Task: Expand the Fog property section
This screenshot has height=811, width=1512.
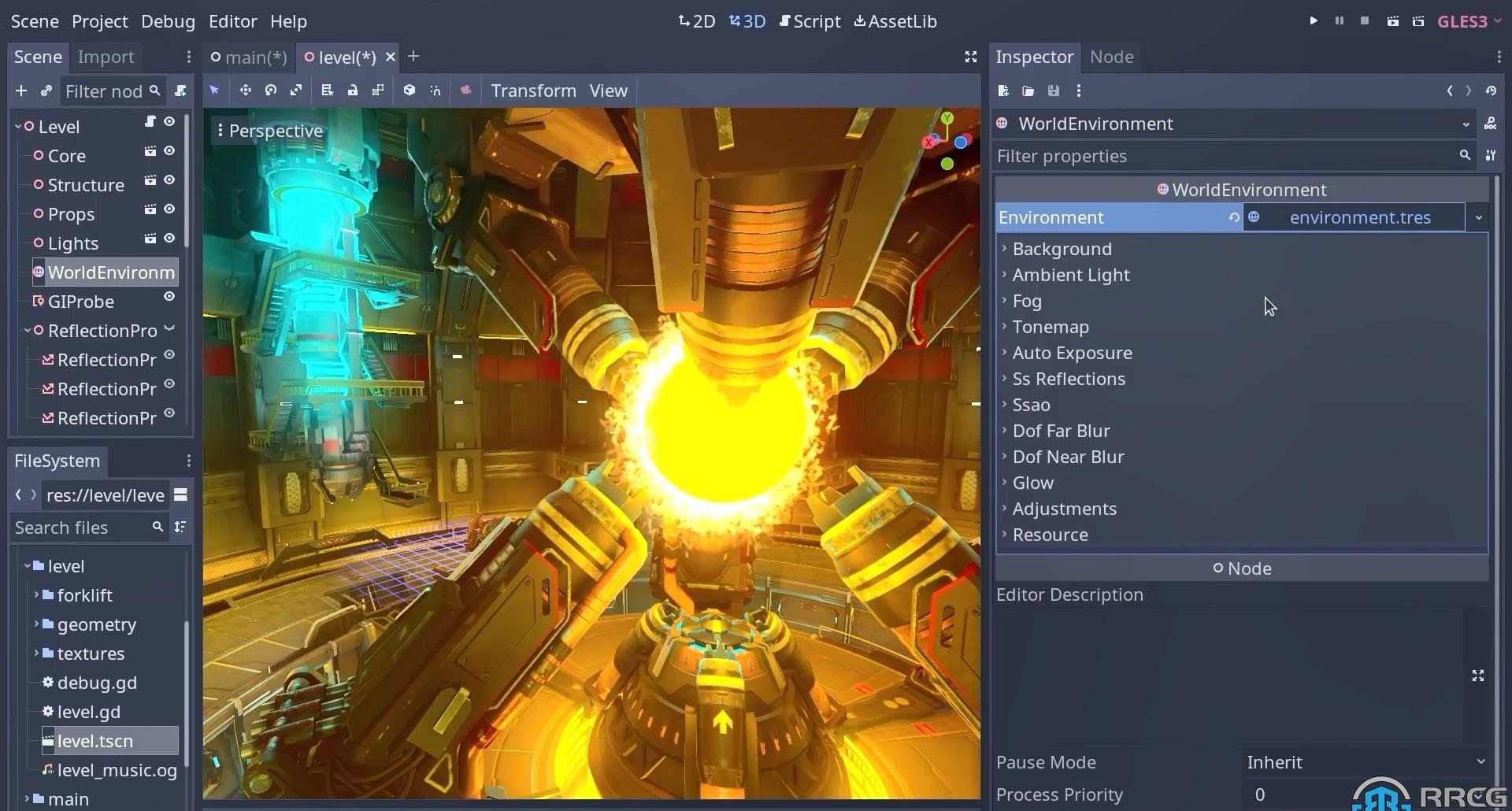Action: pyautogui.click(x=1027, y=301)
